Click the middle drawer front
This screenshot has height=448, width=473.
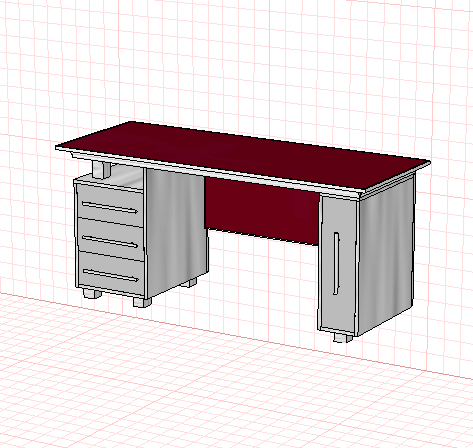(x=110, y=239)
